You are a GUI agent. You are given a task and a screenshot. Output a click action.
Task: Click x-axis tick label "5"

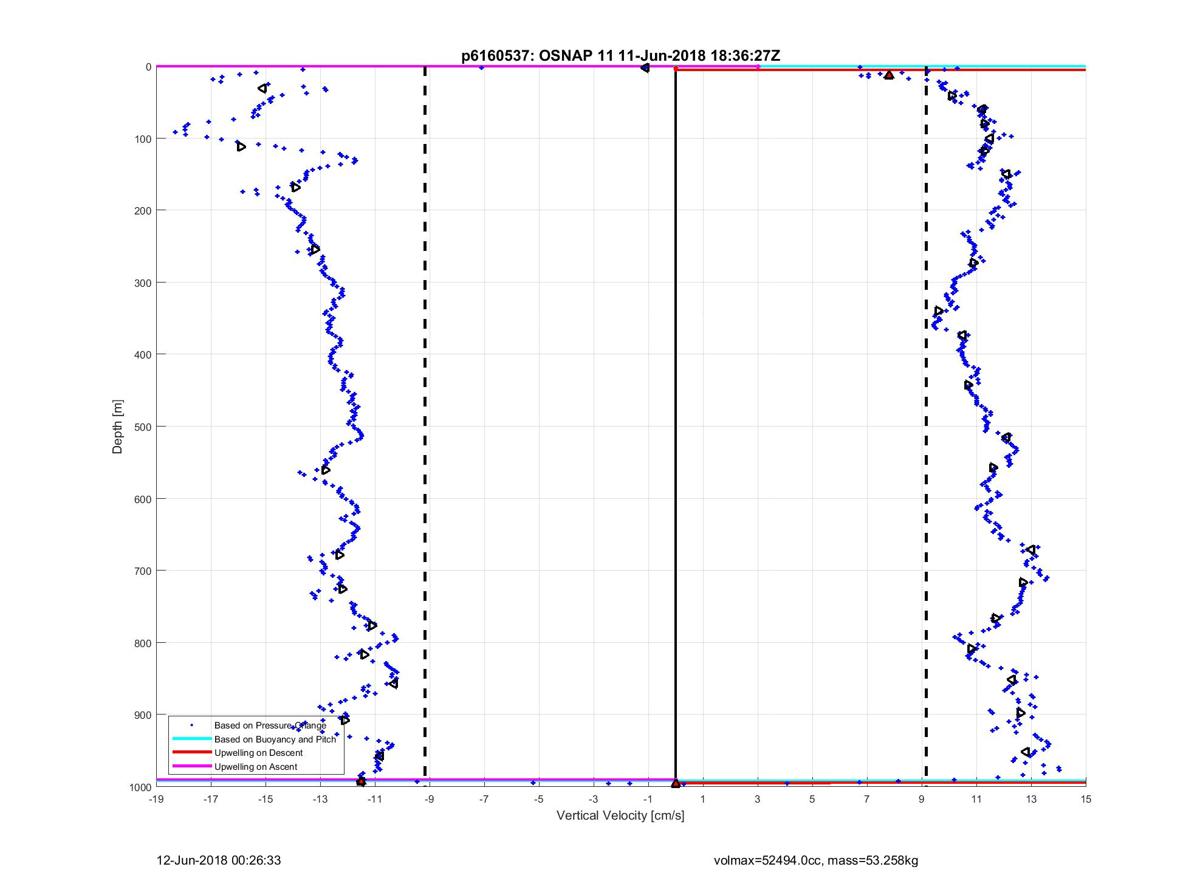tap(812, 799)
